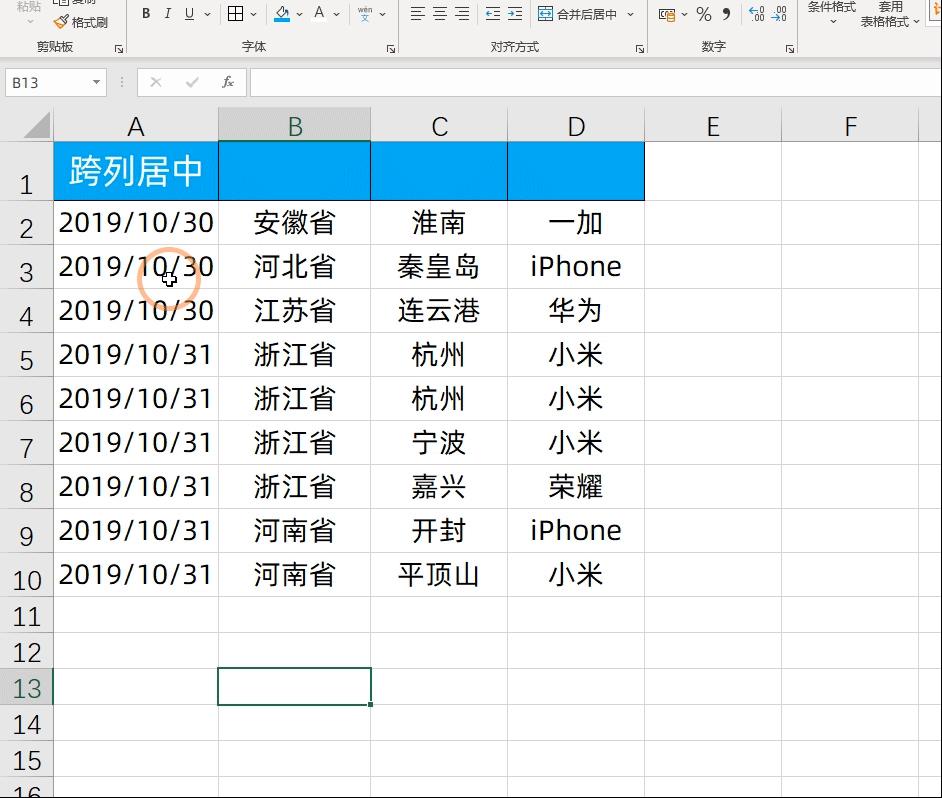Select the cell containing iPhone in column D
942x798 pixels.
pyautogui.click(x=575, y=266)
